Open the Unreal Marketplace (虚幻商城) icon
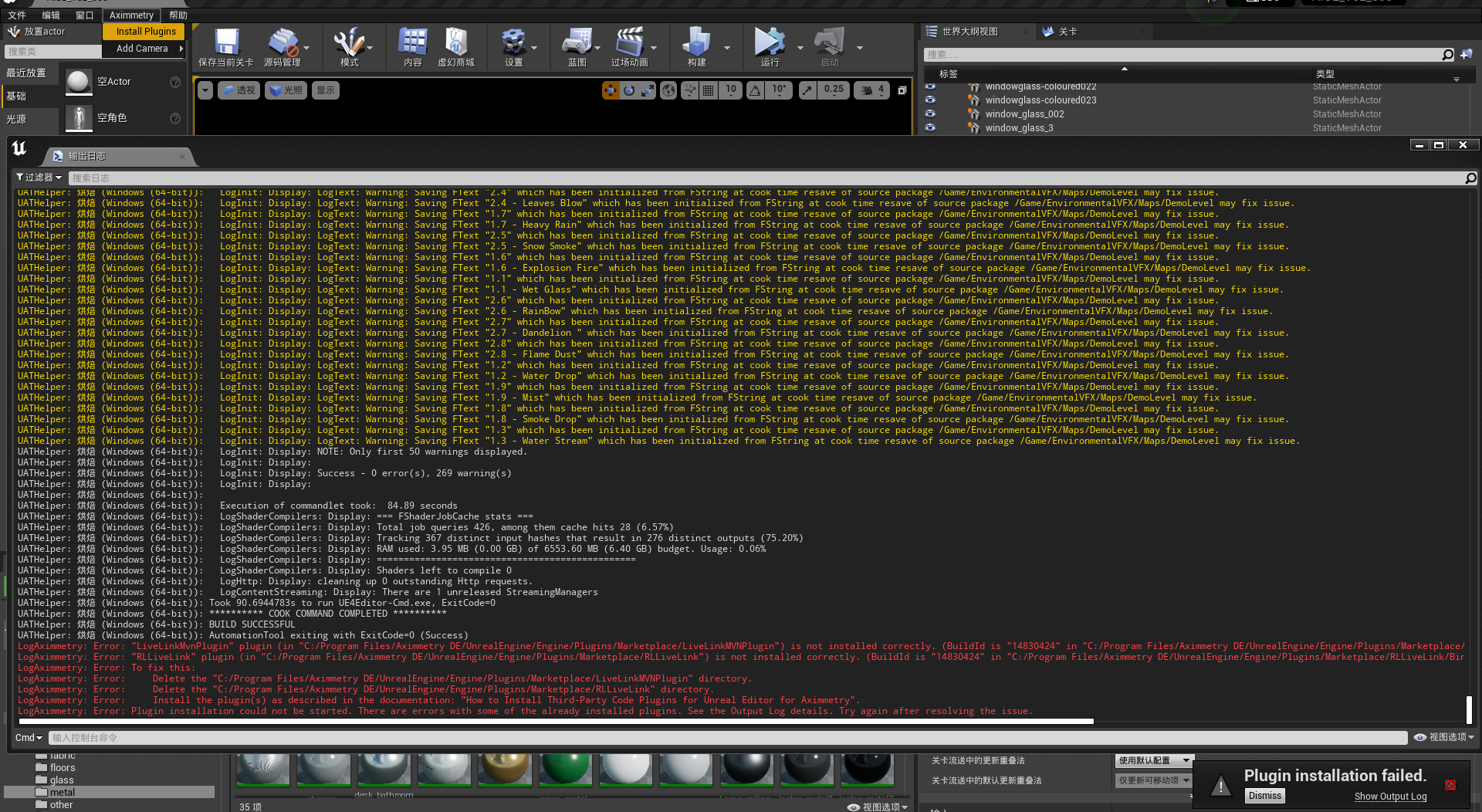1482x812 pixels. point(456,42)
